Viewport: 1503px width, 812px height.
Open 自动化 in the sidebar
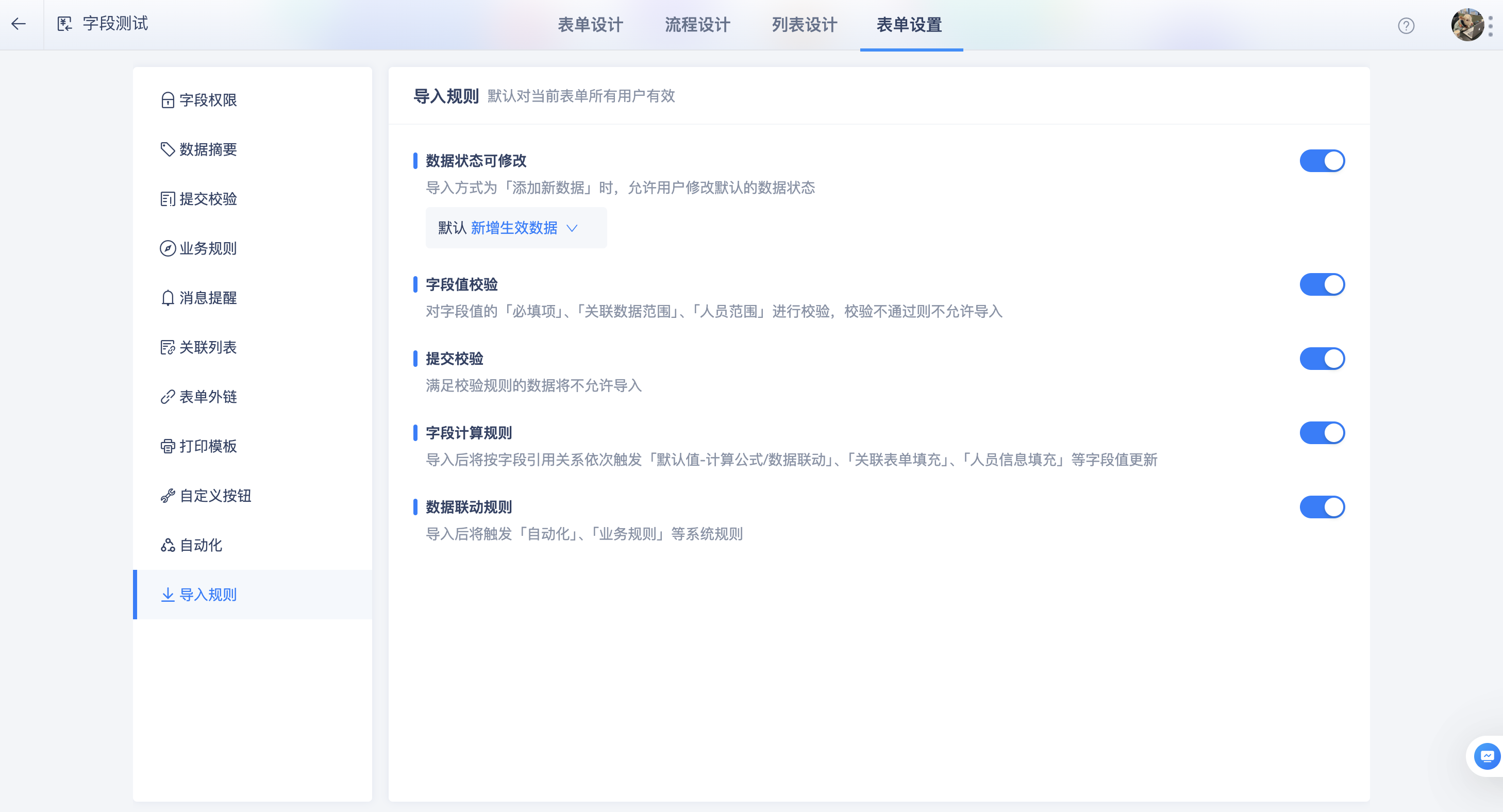coord(252,546)
